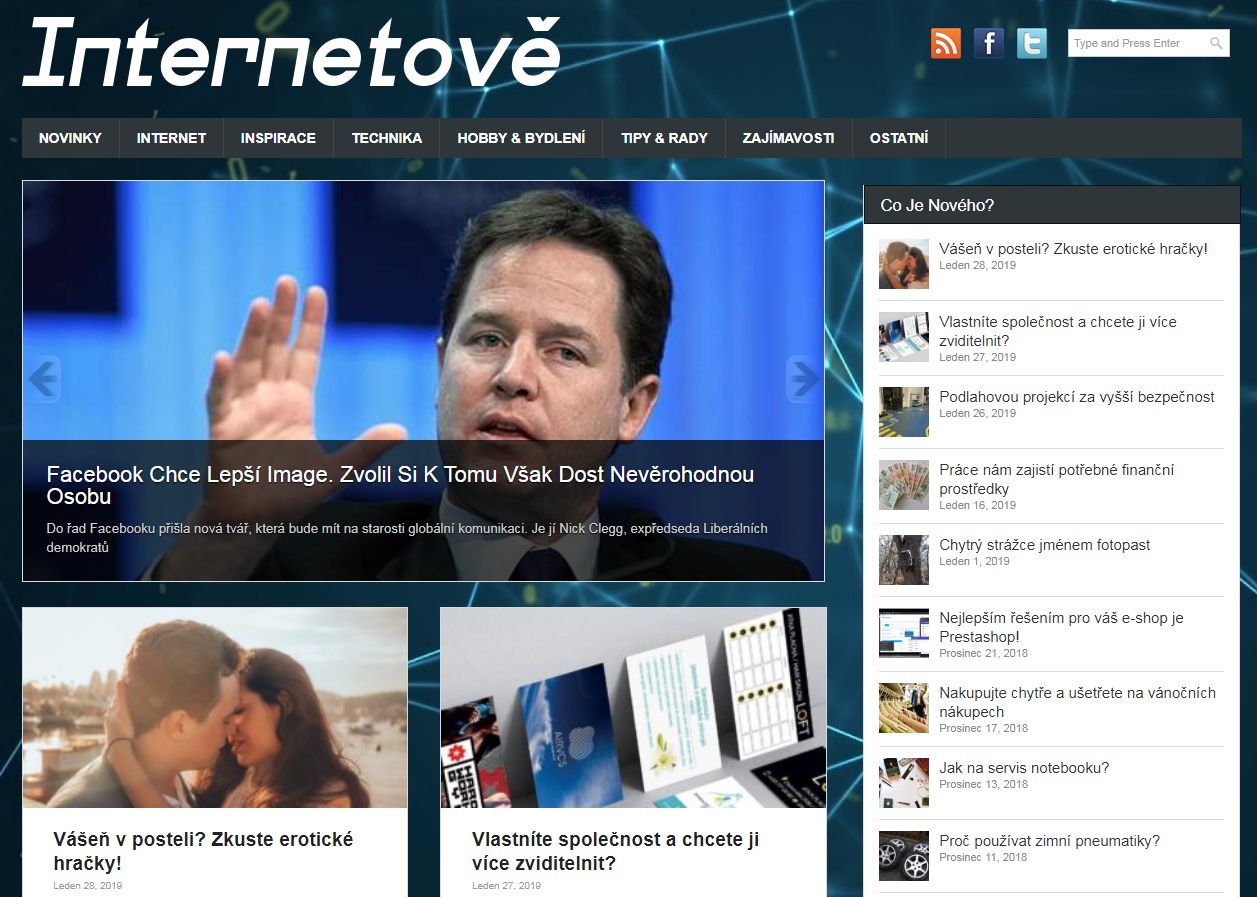Open the INSPIRACE menu item
Screen dimensions: 1257x897
tap(278, 138)
